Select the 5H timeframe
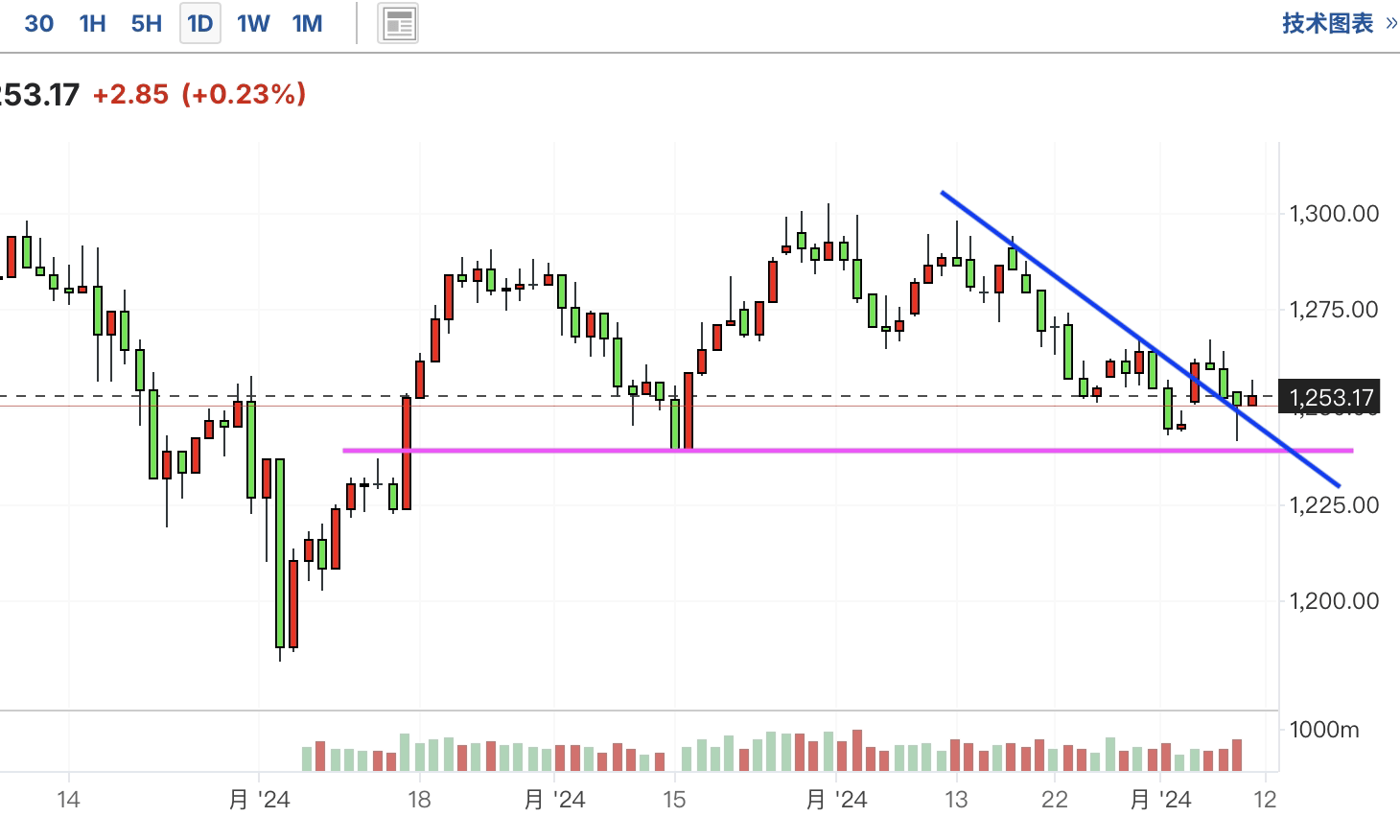The width and height of the screenshot is (1400, 840). click(x=146, y=23)
